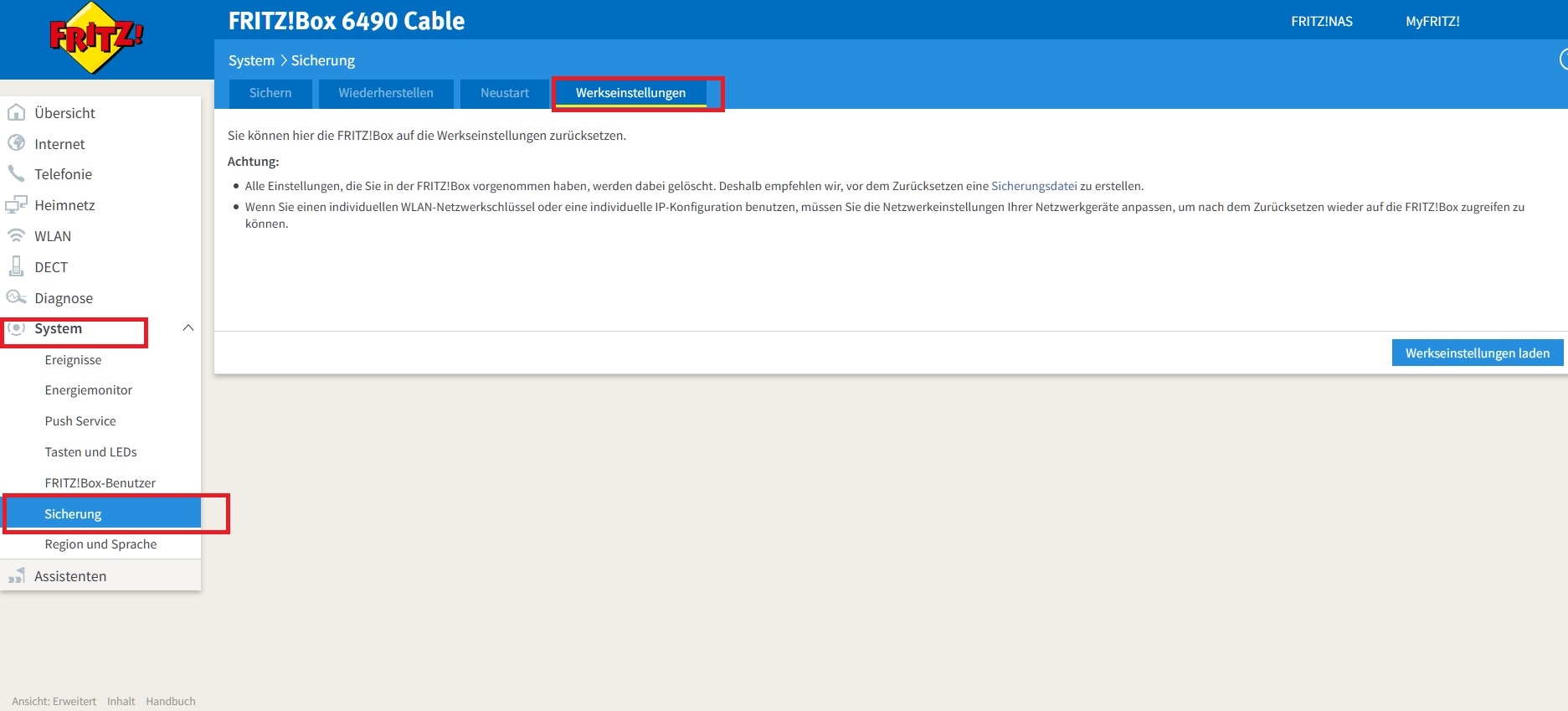Open Internet menu entry
Image resolution: width=1568 pixels, height=711 pixels.
(59, 144)
